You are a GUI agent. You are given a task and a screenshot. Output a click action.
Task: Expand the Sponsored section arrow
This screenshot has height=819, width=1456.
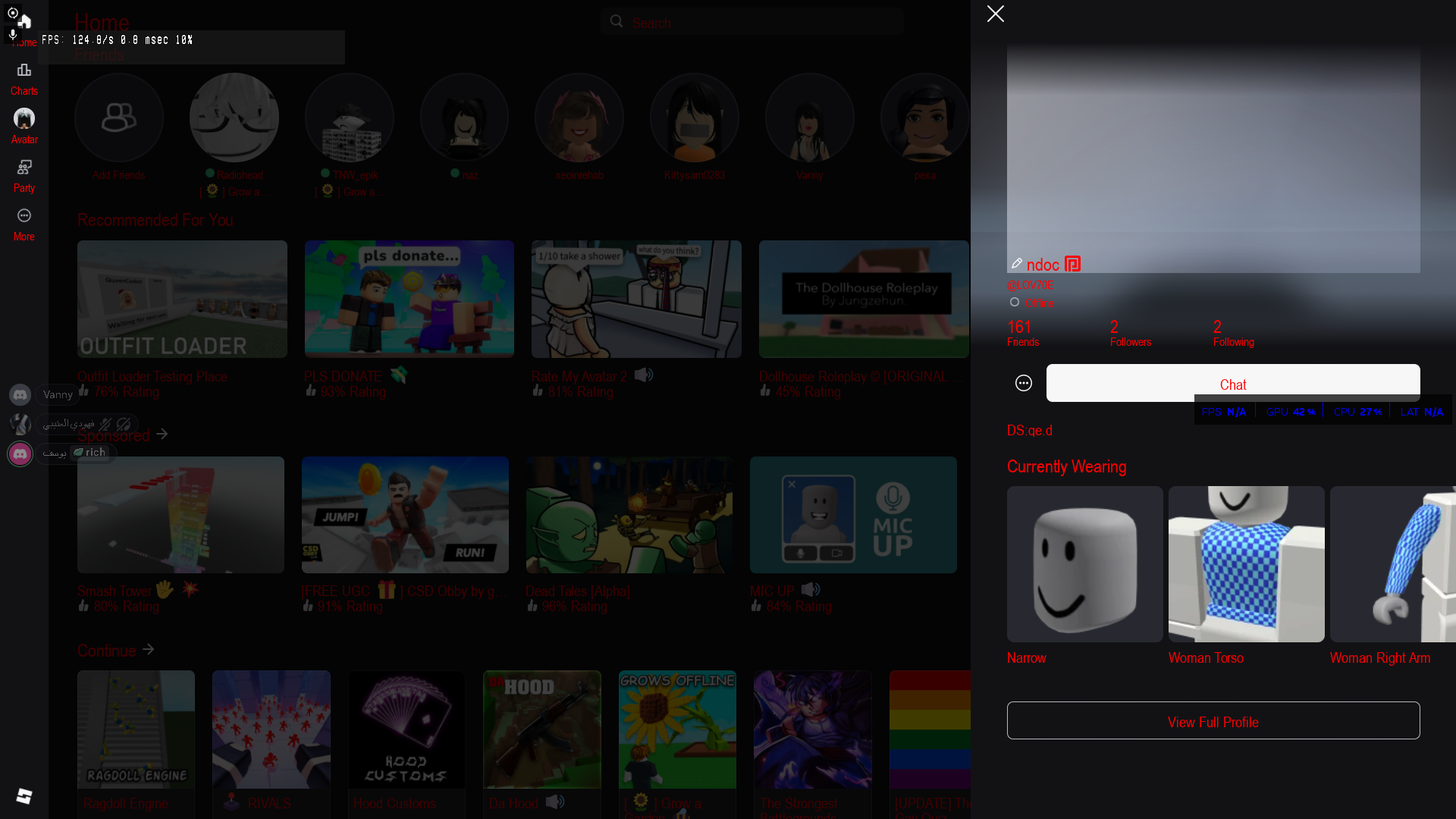162,435
